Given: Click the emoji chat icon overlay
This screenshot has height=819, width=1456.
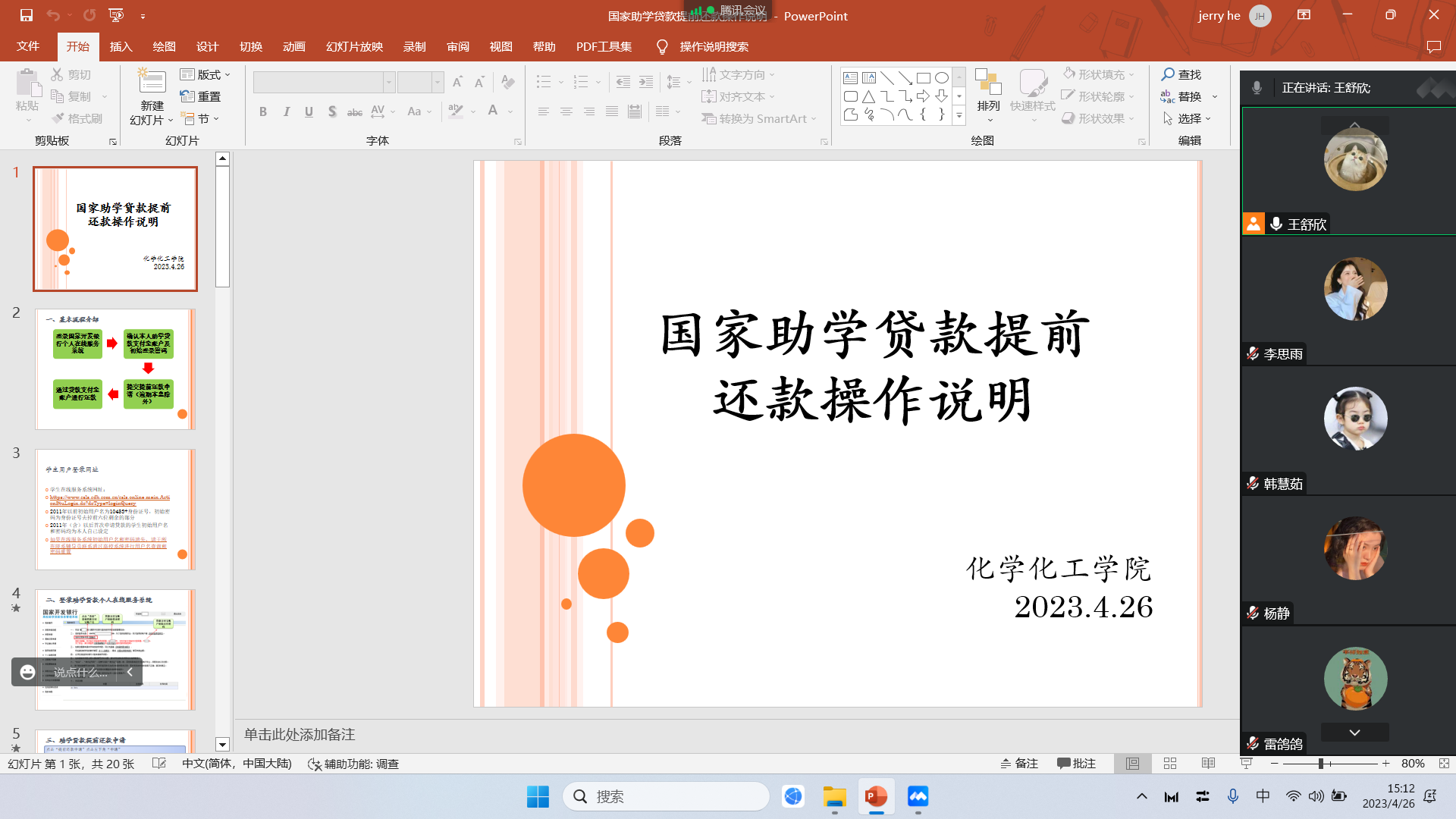Looking at the screenshot, I should tap(28, 672).
